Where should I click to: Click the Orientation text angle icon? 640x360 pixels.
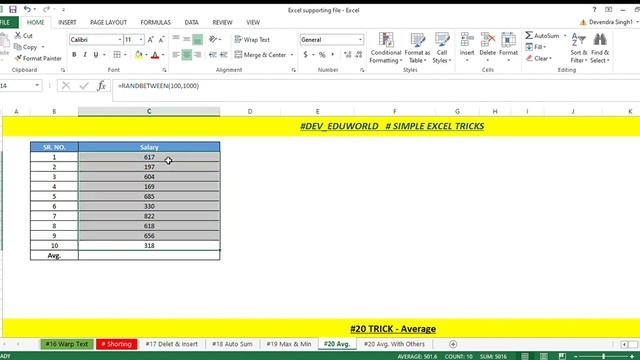point(213,39)
